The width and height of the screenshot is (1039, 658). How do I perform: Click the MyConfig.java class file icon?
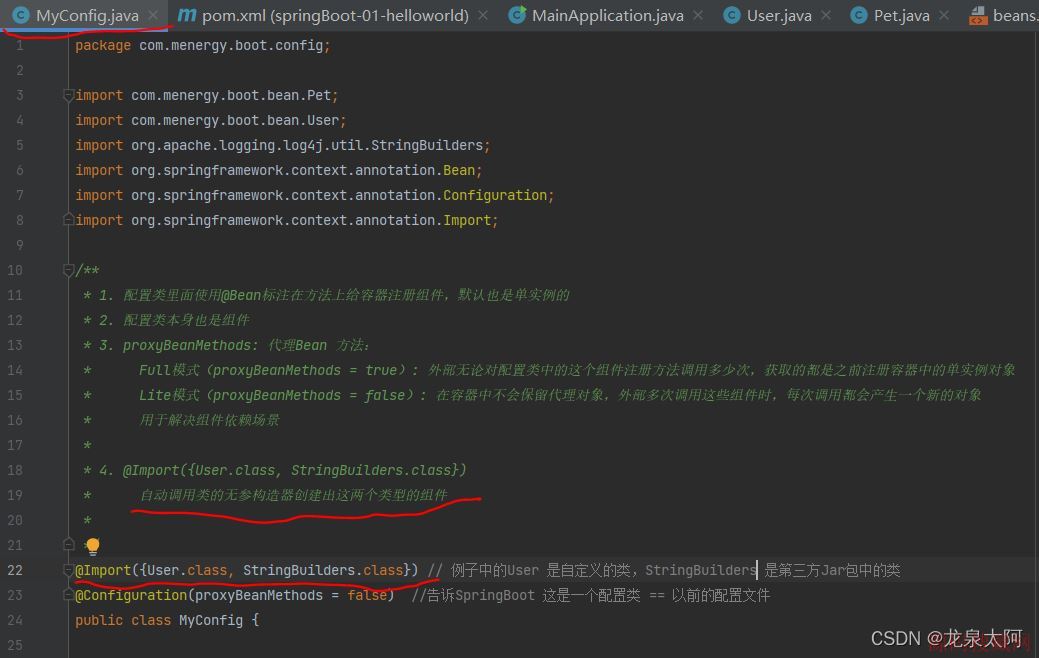[x=21, y=16]
